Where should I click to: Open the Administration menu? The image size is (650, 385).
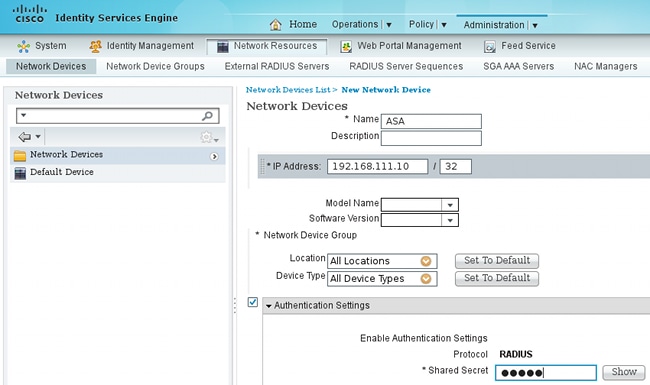click(x=494, y=25)
